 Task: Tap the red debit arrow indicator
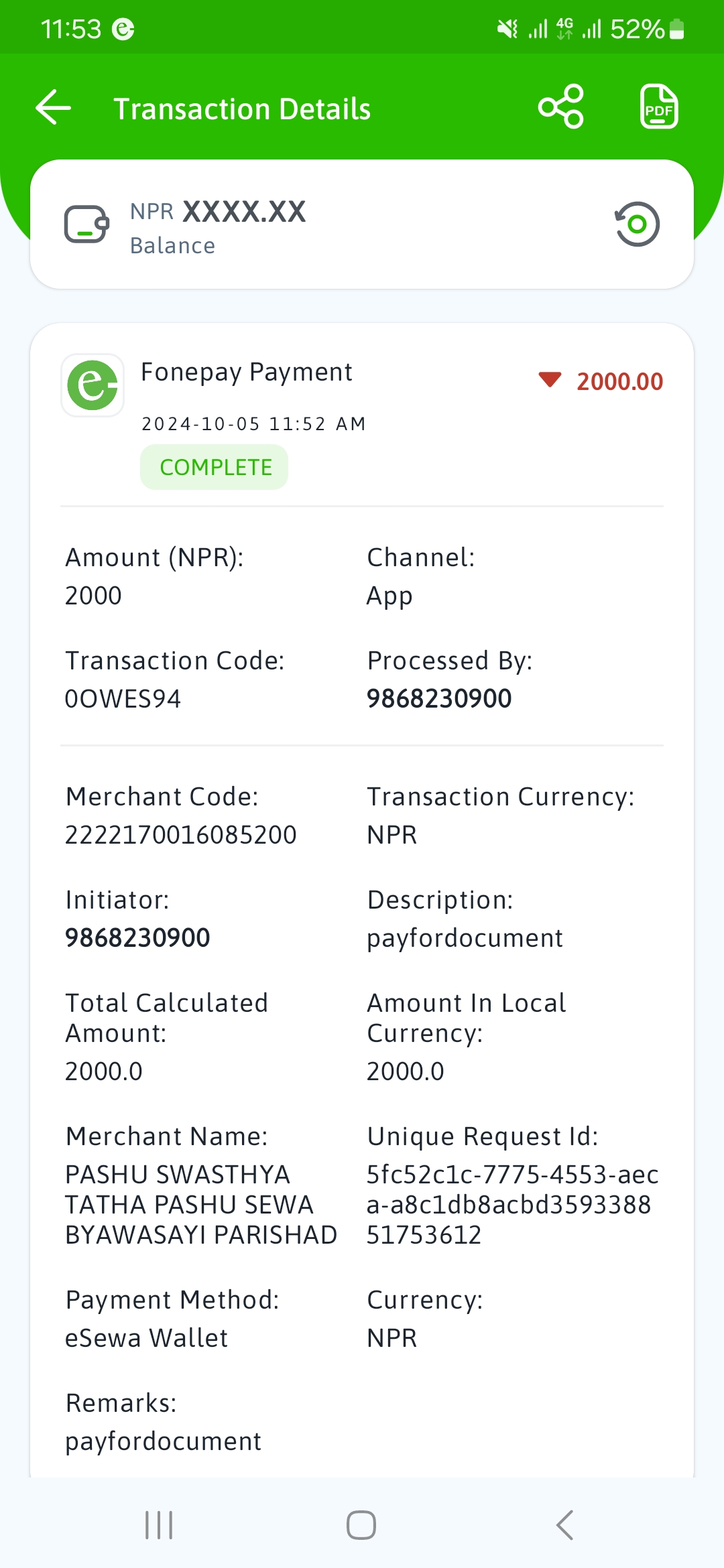pyautogui.click(x=550, y=380)
